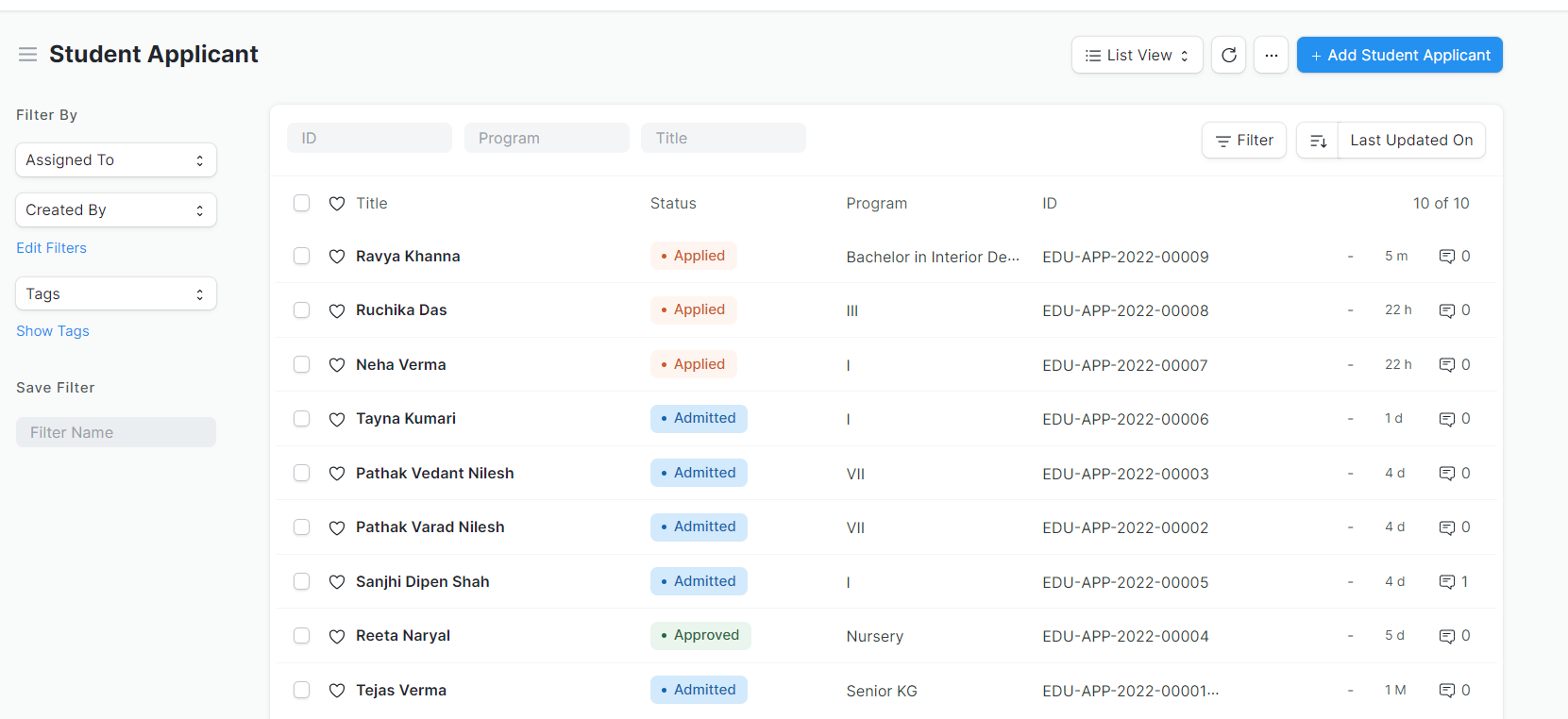Open the comment icon on Sanjhi Dipen Shah's row
The image size is (1568, 719).
[x=1446, y=582]
